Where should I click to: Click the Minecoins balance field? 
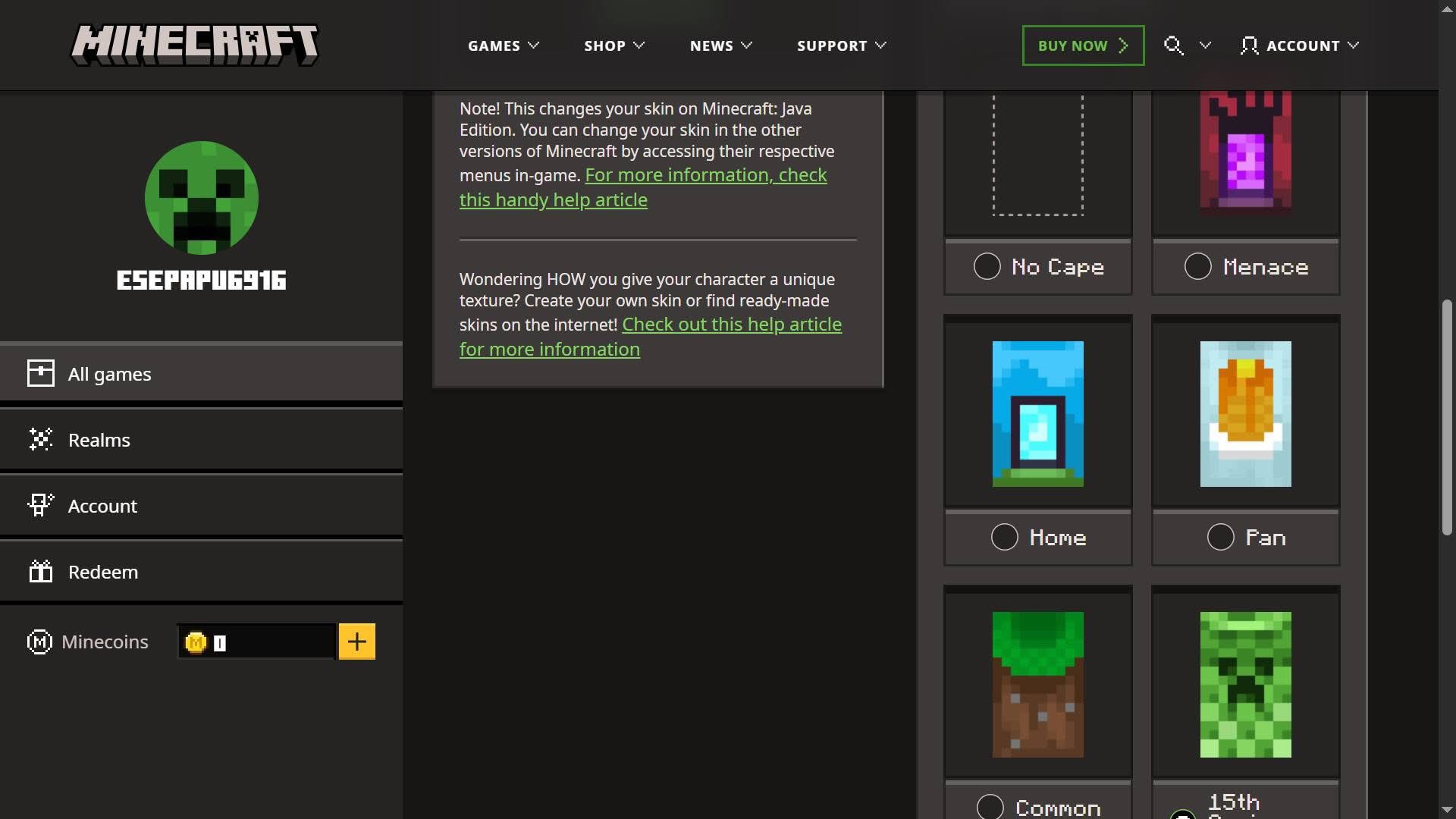256,642
